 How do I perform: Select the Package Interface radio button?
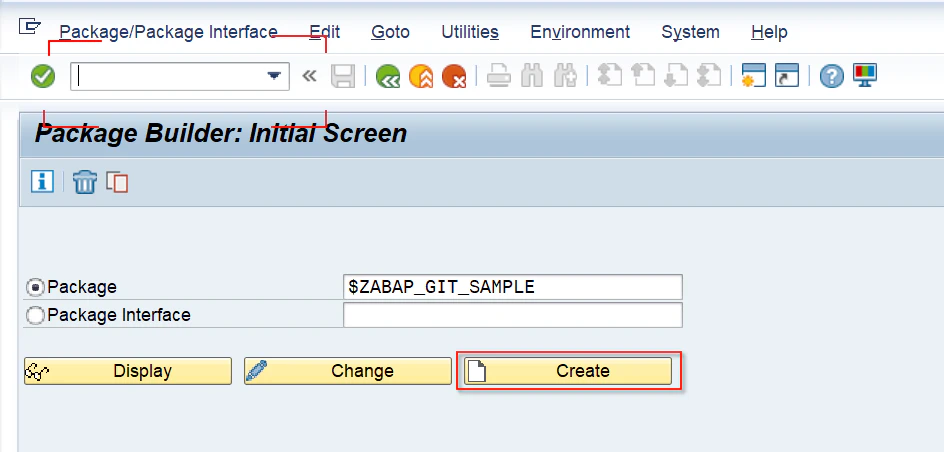36,315
